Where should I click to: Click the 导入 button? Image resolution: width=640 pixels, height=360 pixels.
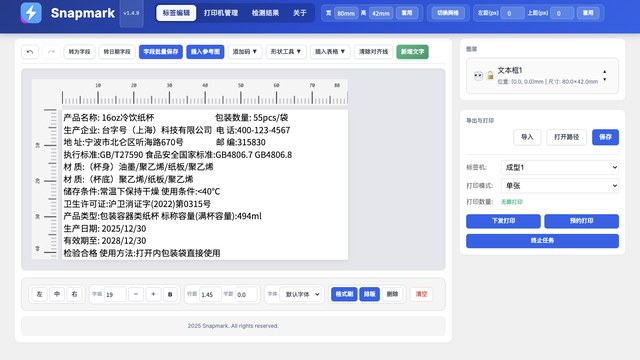(527, 137)
